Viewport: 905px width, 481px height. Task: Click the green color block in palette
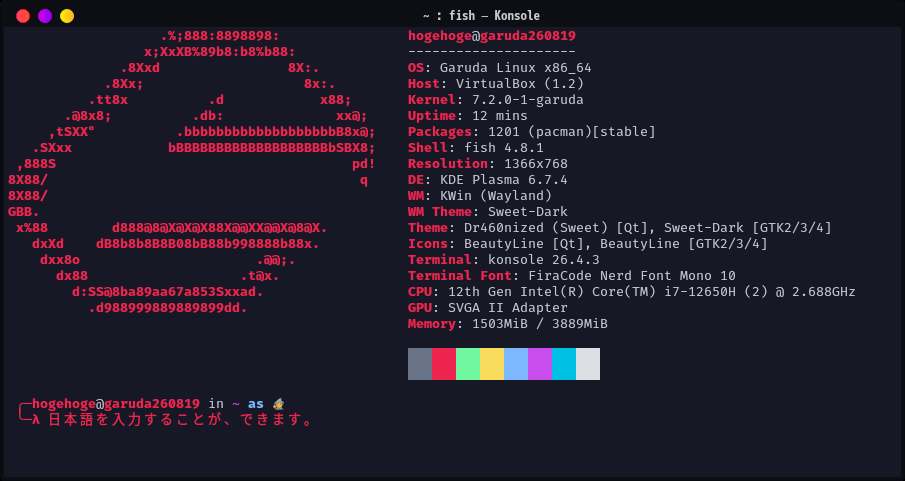(x=468, y=364)
